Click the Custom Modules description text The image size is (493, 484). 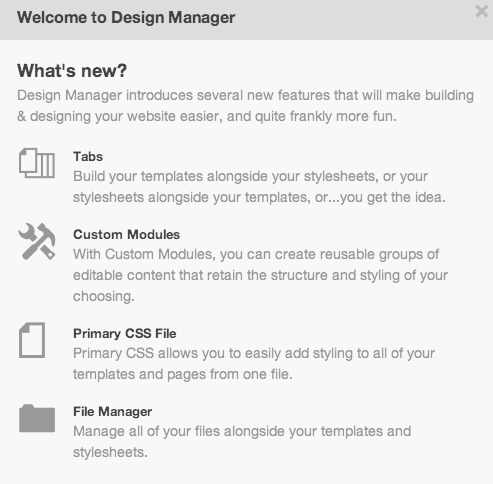click(x=260, y=275)
